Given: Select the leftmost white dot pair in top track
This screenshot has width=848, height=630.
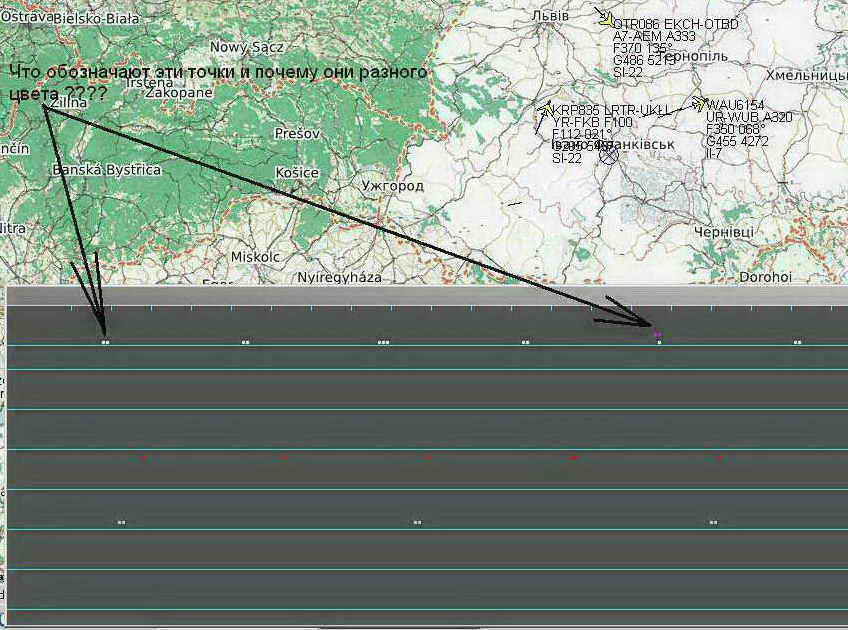Looking at the screenshot, I should (x=105, y=342).
